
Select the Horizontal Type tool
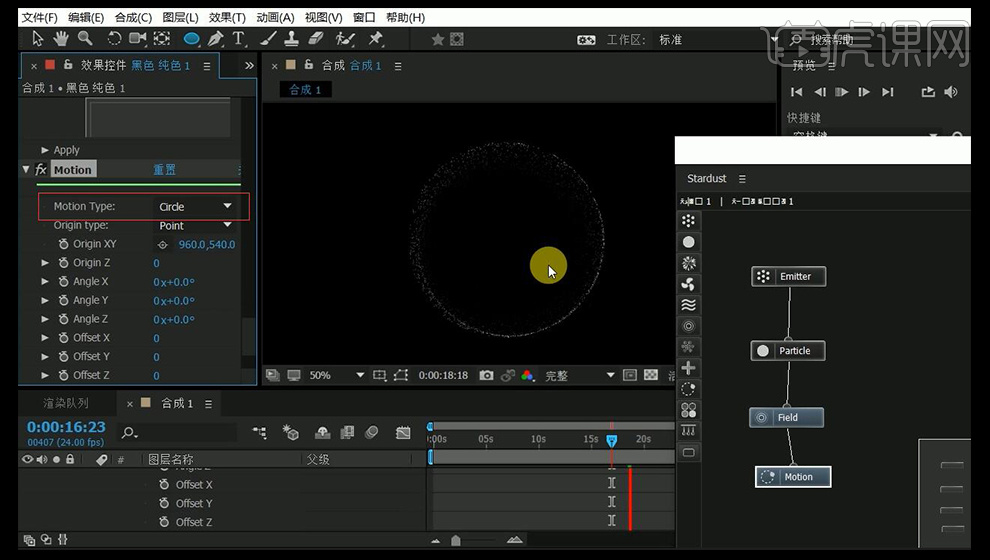coord(239,39)
